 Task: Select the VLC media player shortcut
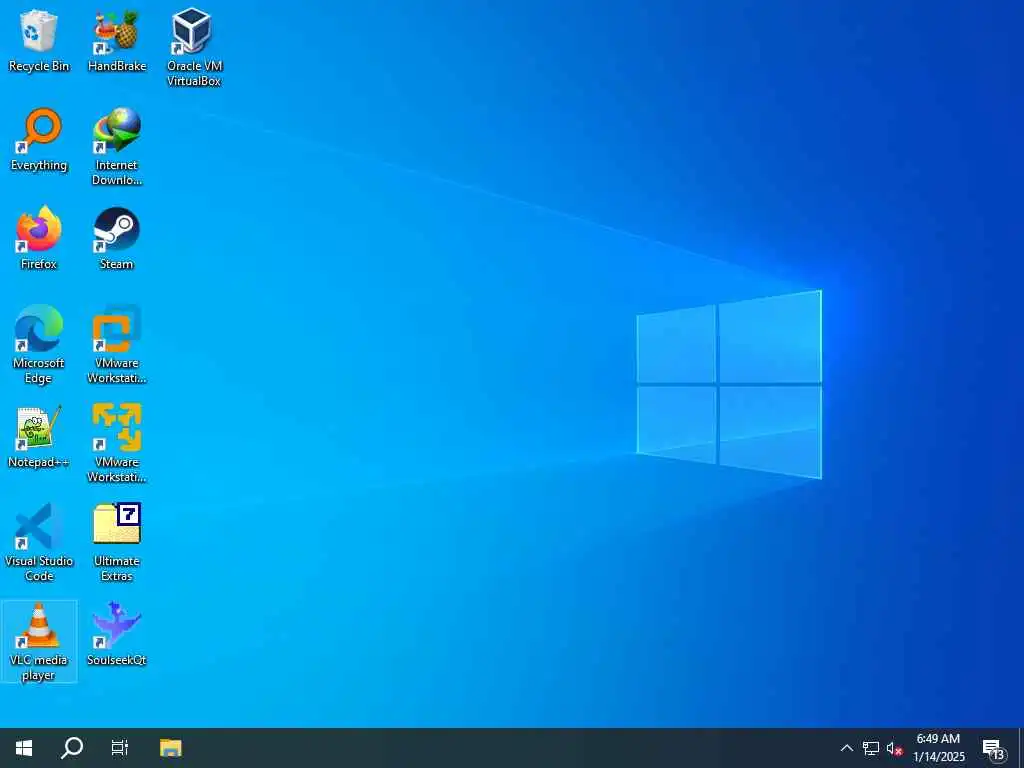click(x=39, y=641)
